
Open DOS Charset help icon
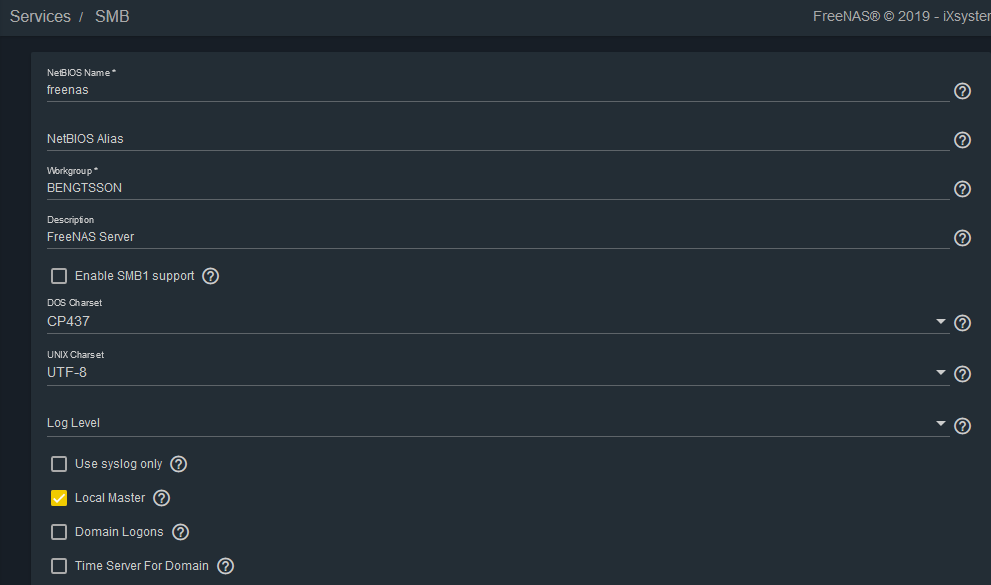962,323
